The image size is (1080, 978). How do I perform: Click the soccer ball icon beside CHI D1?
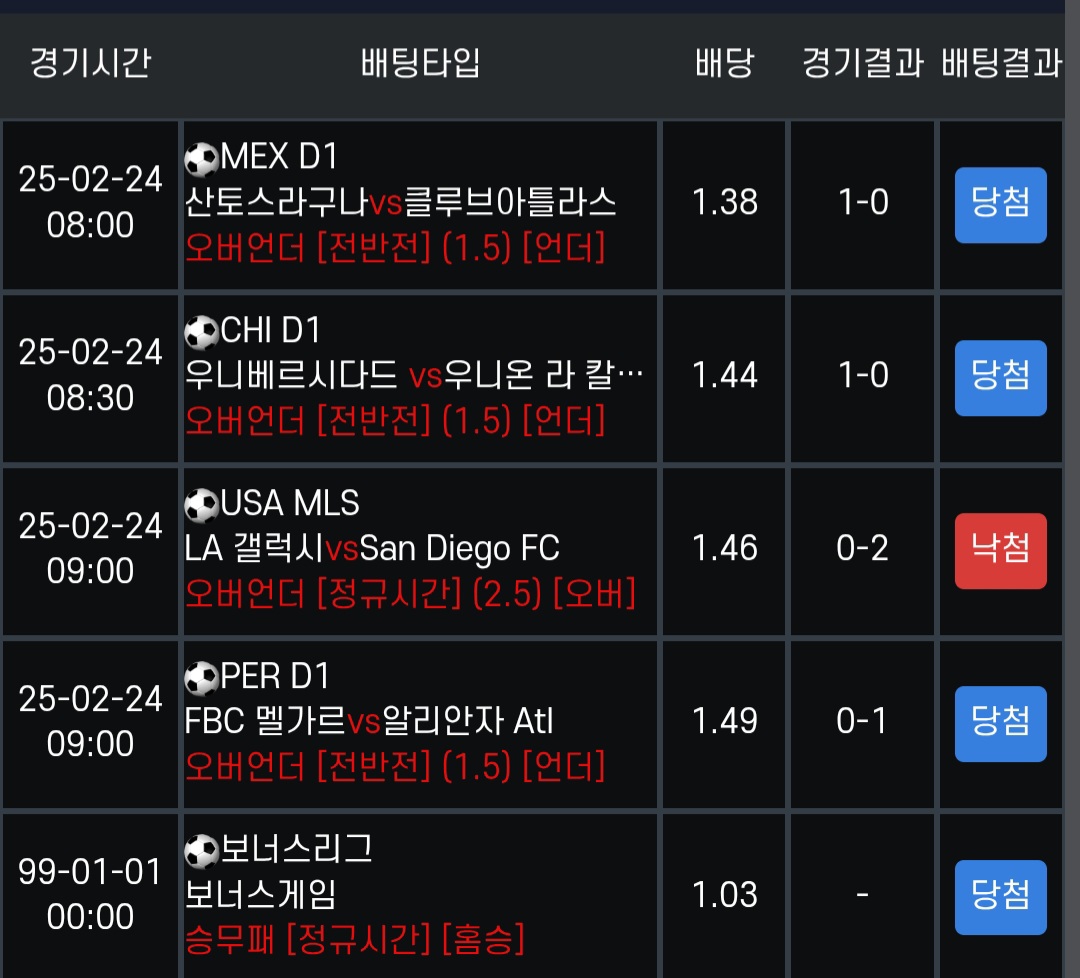click(201, 331)
